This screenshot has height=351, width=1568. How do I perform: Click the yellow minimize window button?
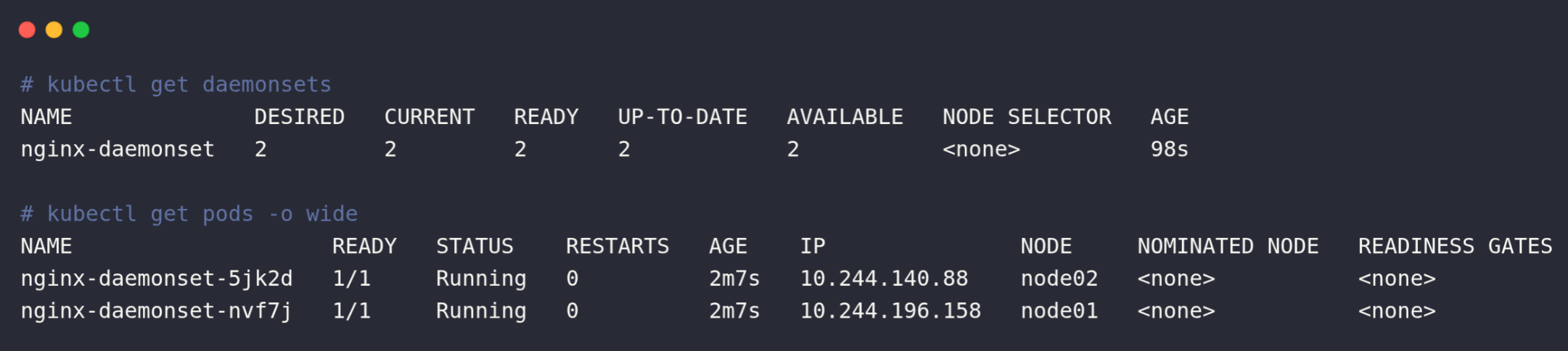tap(54, 30)
